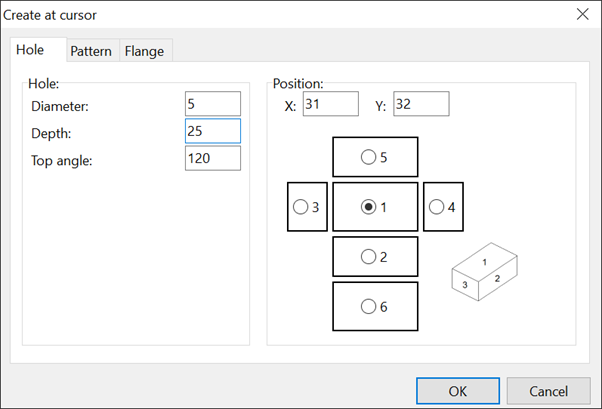Click into the Depth field
The width and height of the screenshot is (602, 409).
coord(213,131)
